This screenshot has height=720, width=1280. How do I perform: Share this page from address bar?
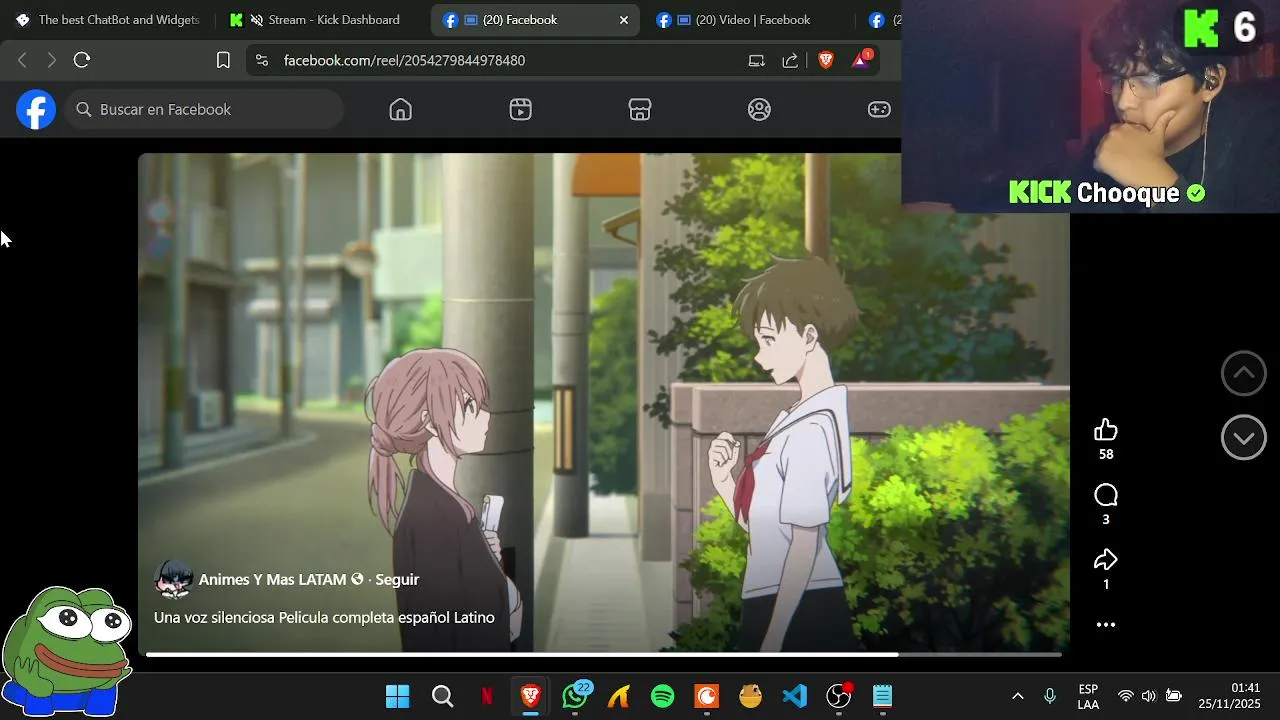click(790, 60)
